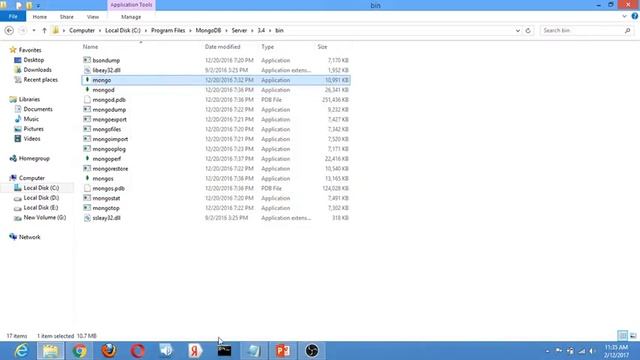Select Local Disk (D:) in navigation pane
The image size is (640, 360).
point(41,198)
